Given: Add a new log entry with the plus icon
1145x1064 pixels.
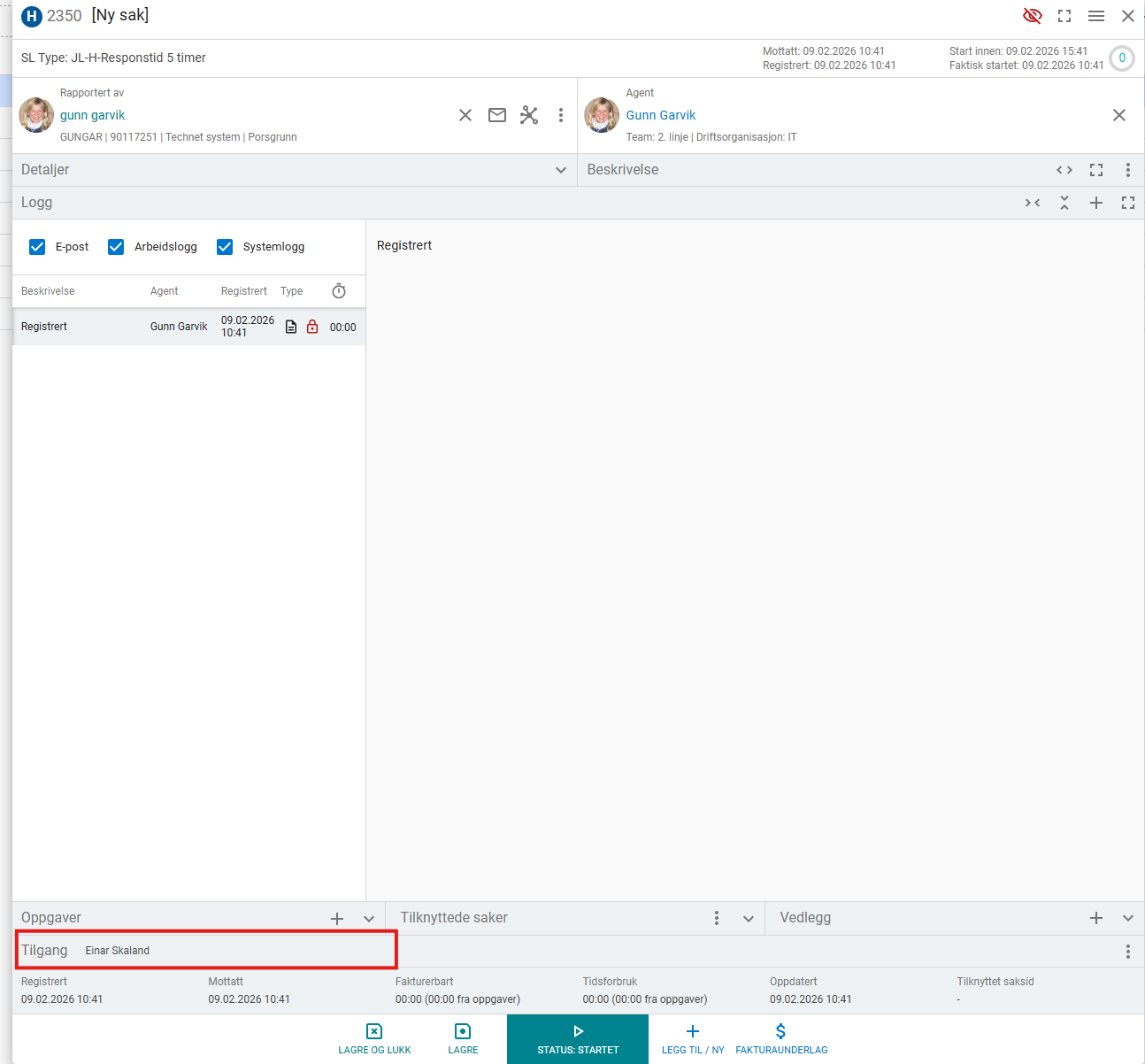Looking at the screenshot, I should (x=1095, y=203).
